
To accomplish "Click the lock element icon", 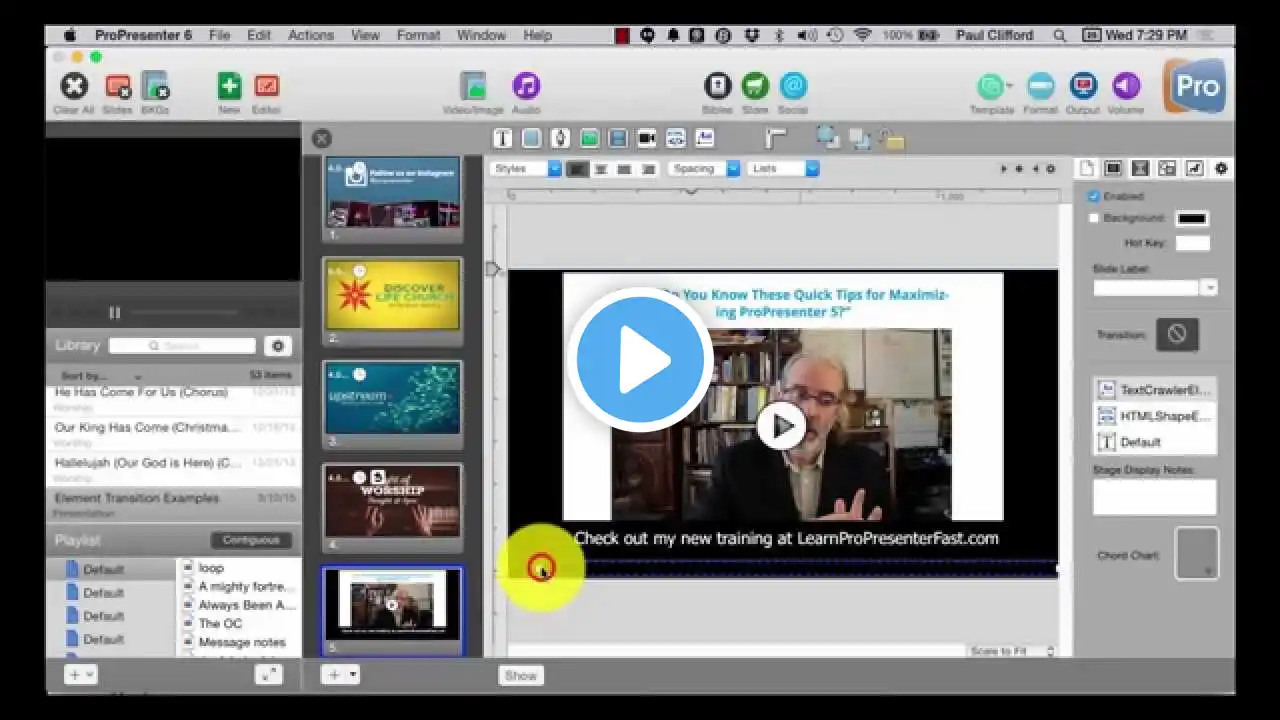I will 893,139.
